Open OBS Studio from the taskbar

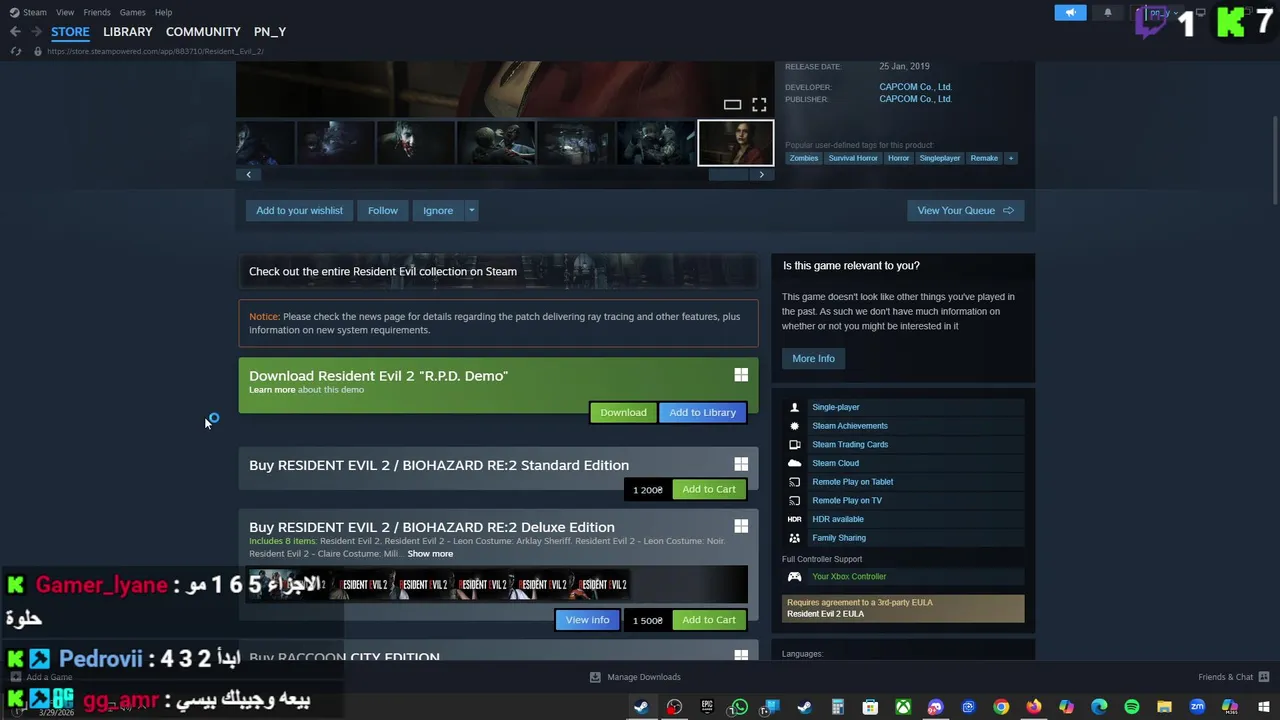(674, 707)
